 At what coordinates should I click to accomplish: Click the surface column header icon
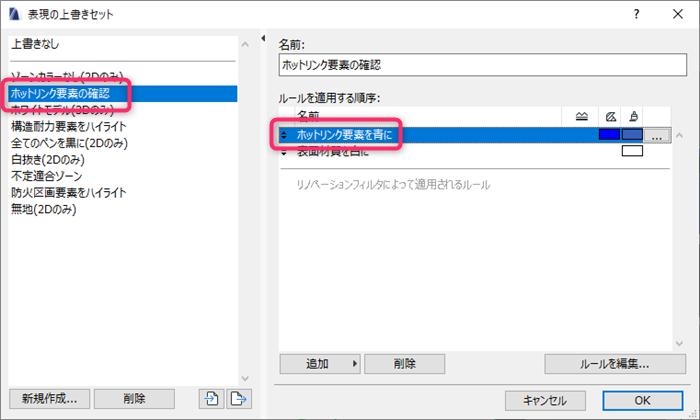633,116
